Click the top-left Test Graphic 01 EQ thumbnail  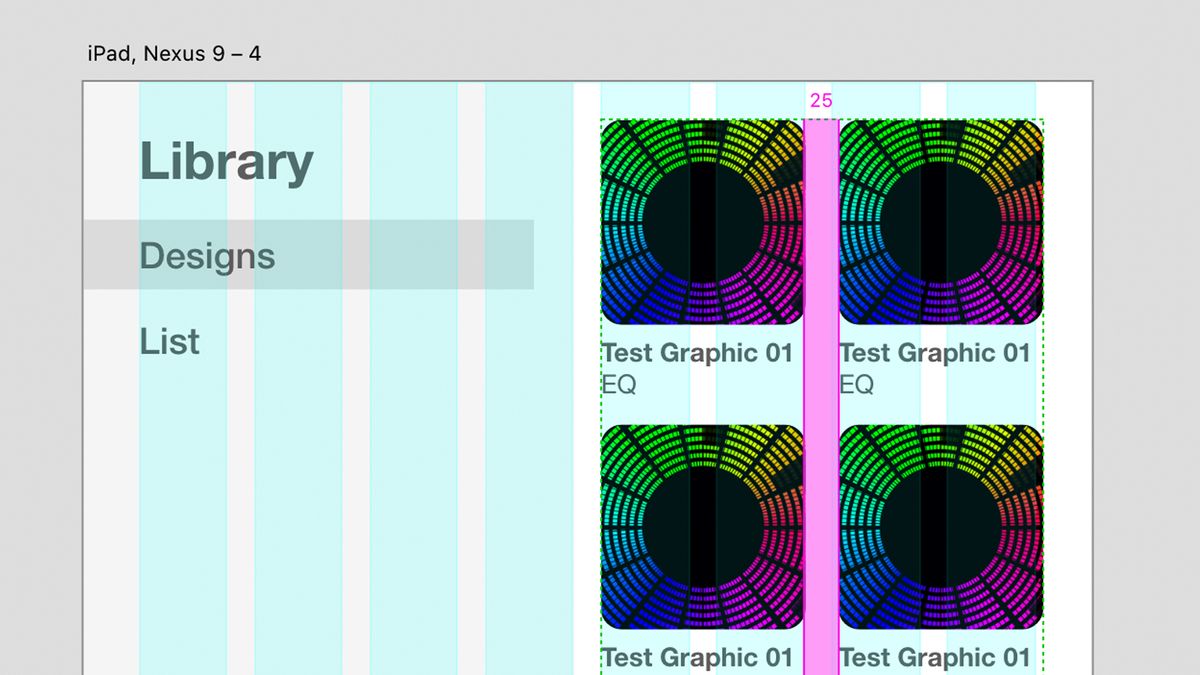pyautogui.click(x=700, y=225)
